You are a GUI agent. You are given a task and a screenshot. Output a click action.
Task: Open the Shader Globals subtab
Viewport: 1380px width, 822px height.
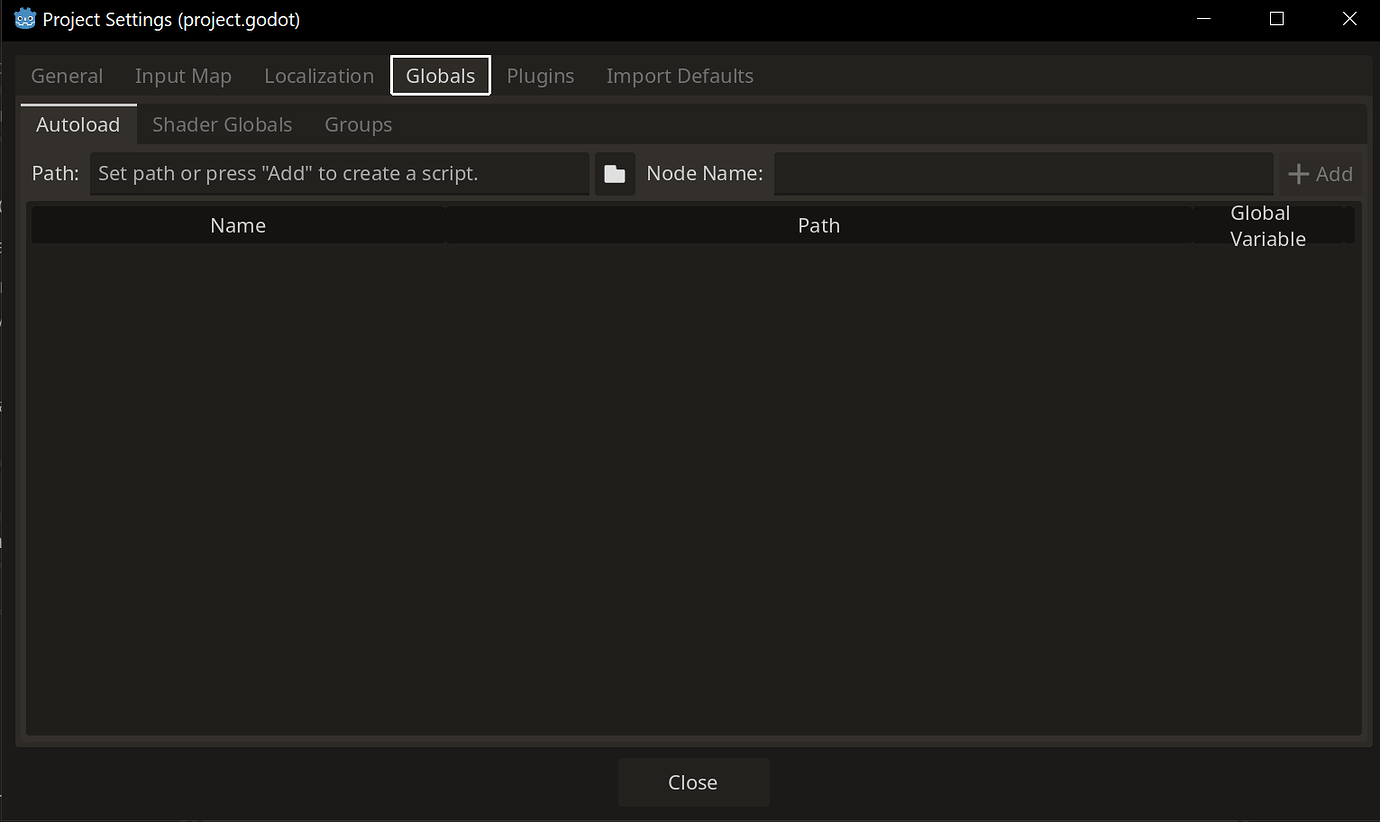pyautogui.click(x=222, y=124)
